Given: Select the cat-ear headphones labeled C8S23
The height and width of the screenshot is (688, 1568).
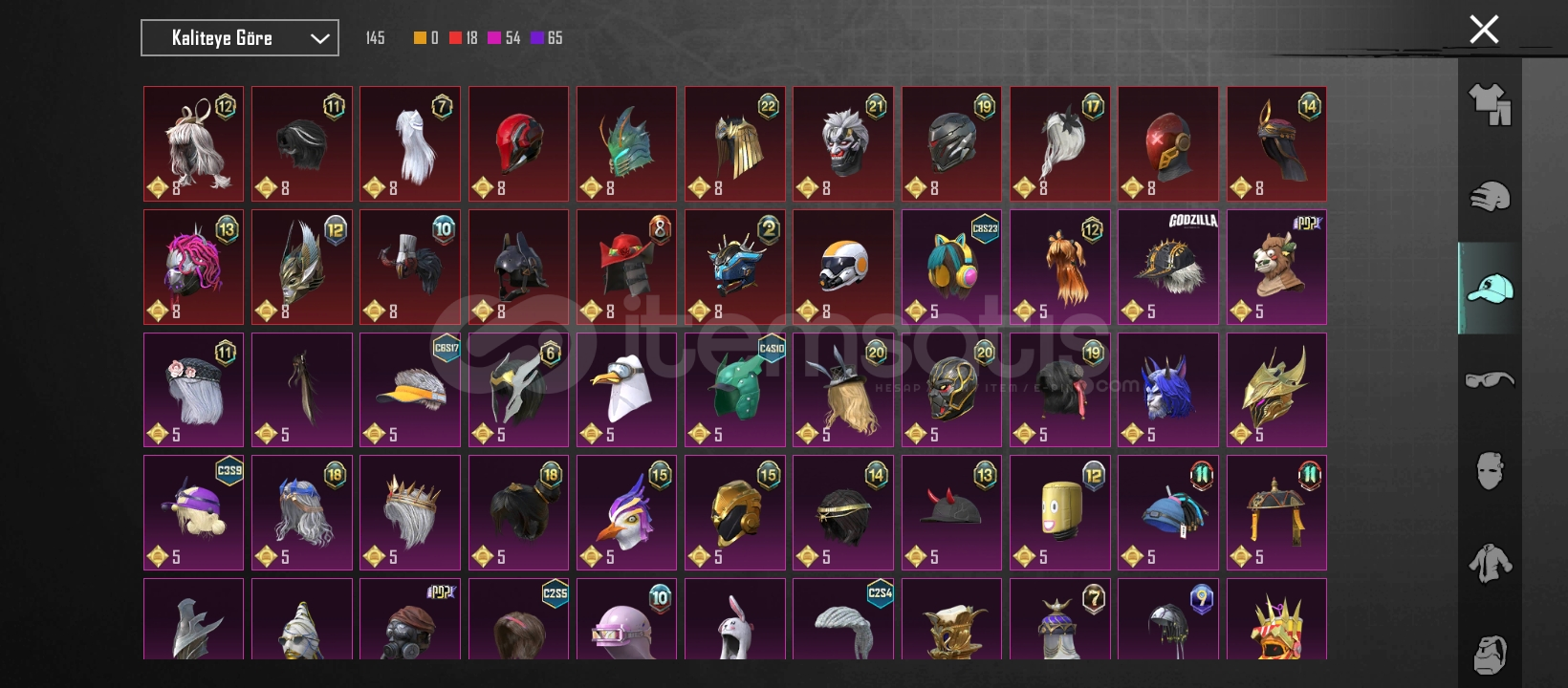Looking at the screenshot, I should click(951, 268).
